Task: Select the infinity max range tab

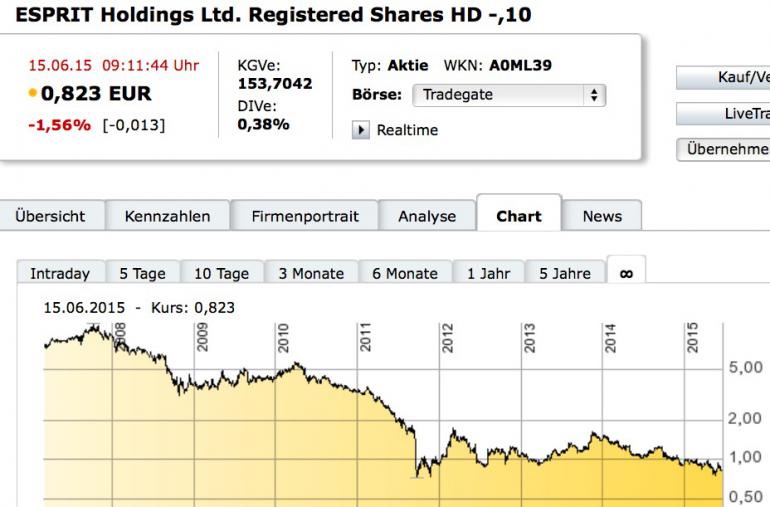Action: tap(626, 271)
